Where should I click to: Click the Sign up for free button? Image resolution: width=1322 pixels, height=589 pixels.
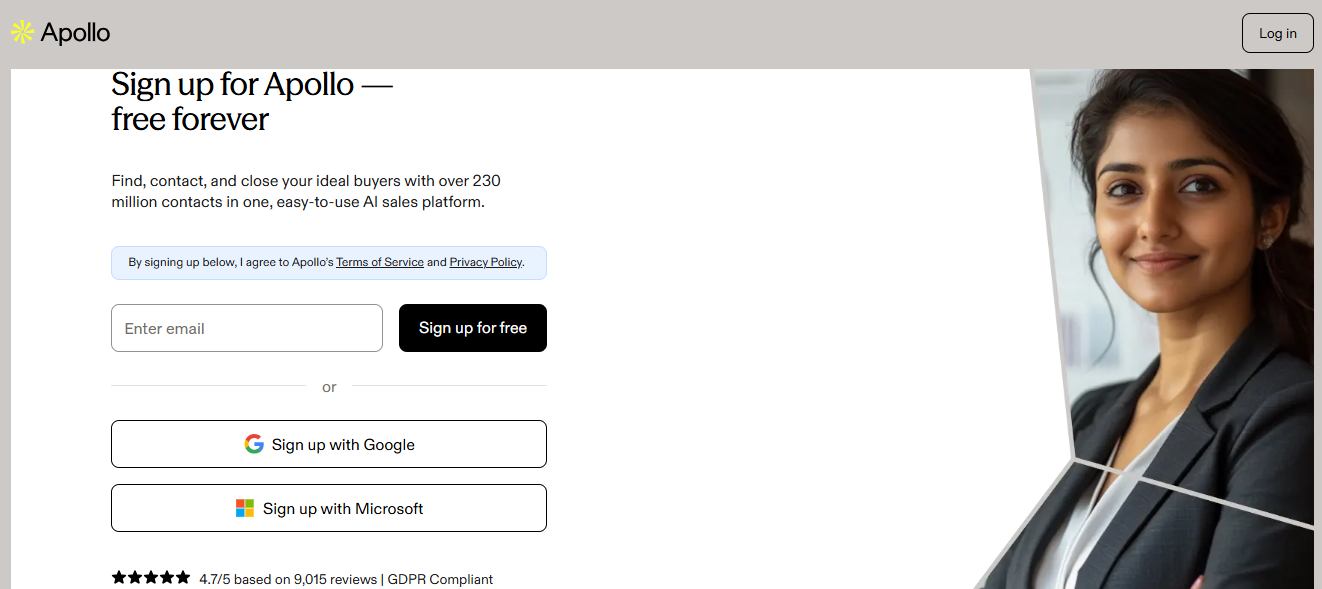click(473, 328)
